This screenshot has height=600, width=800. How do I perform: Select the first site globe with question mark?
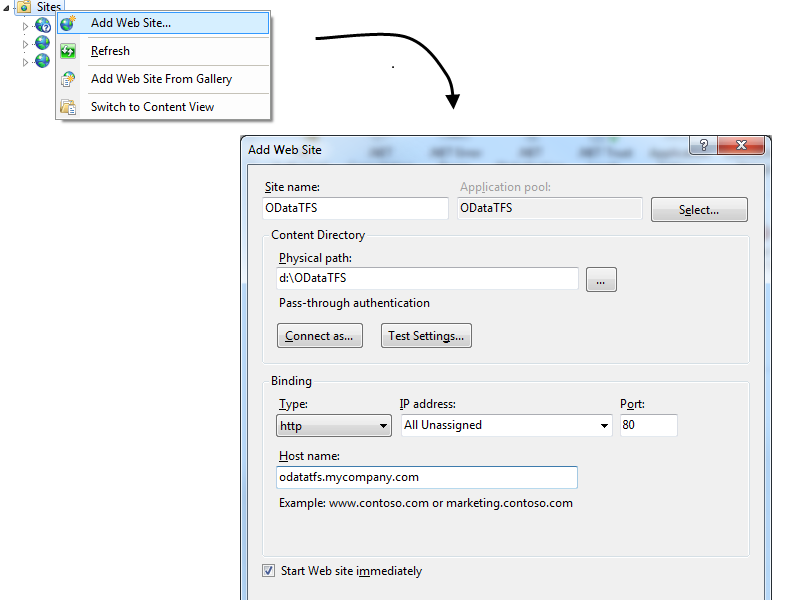pos(42,26)
